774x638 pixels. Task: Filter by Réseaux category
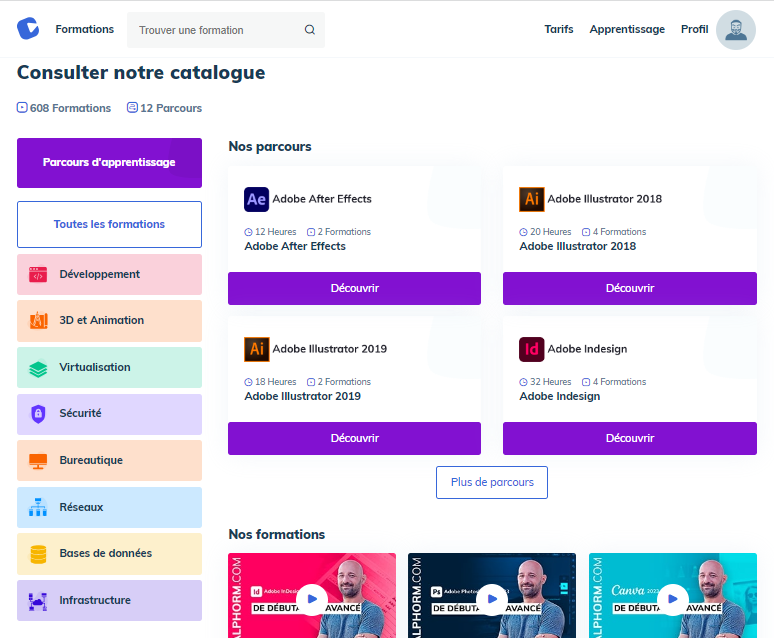(110, 508)
